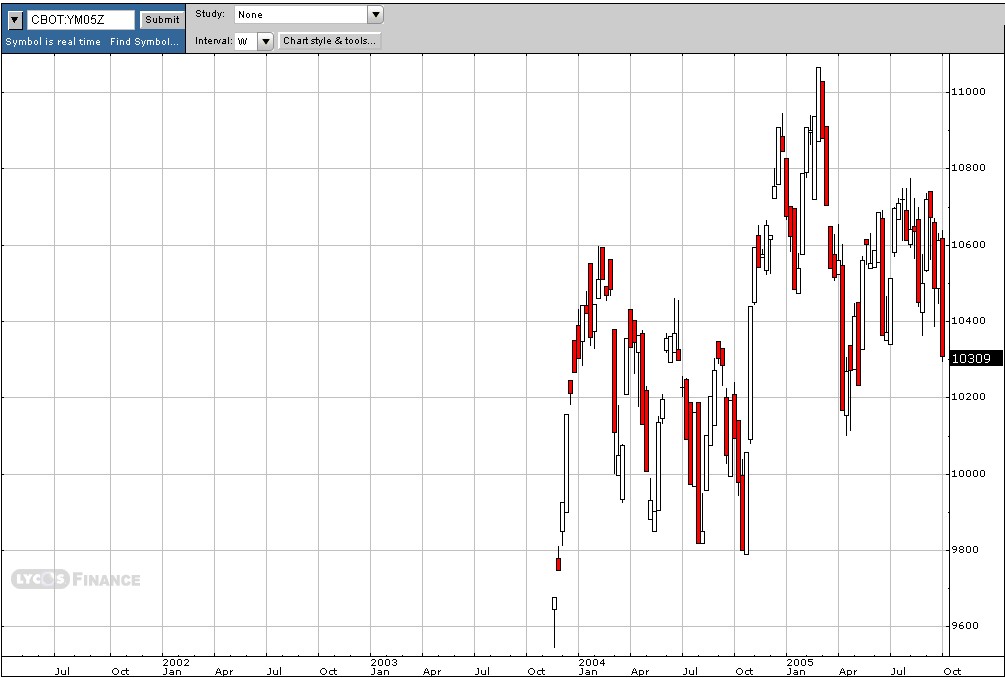Screen dimensions: 1005x678
Task: Click the CBOT:YM05Z symbol input field
Action: coord(81,20)
